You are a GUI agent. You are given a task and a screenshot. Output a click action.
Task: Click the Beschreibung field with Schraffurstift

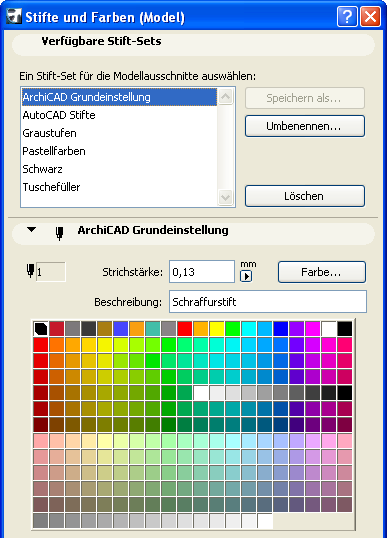tap(268, 302)
